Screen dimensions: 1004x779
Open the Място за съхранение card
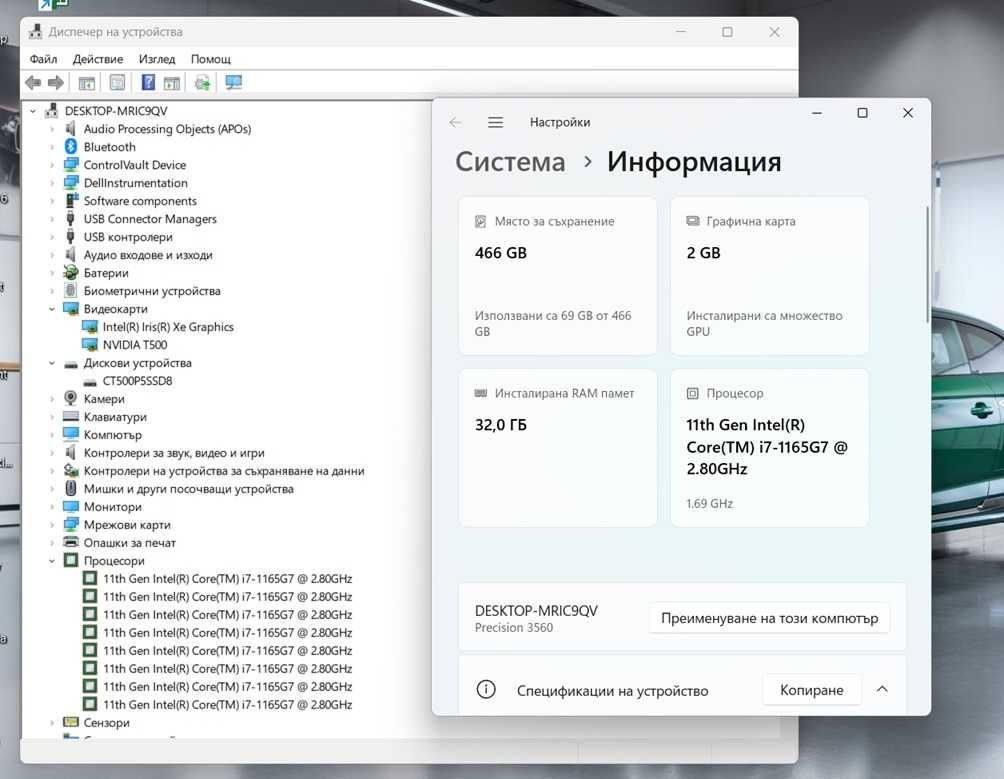(x=558, y=275)
